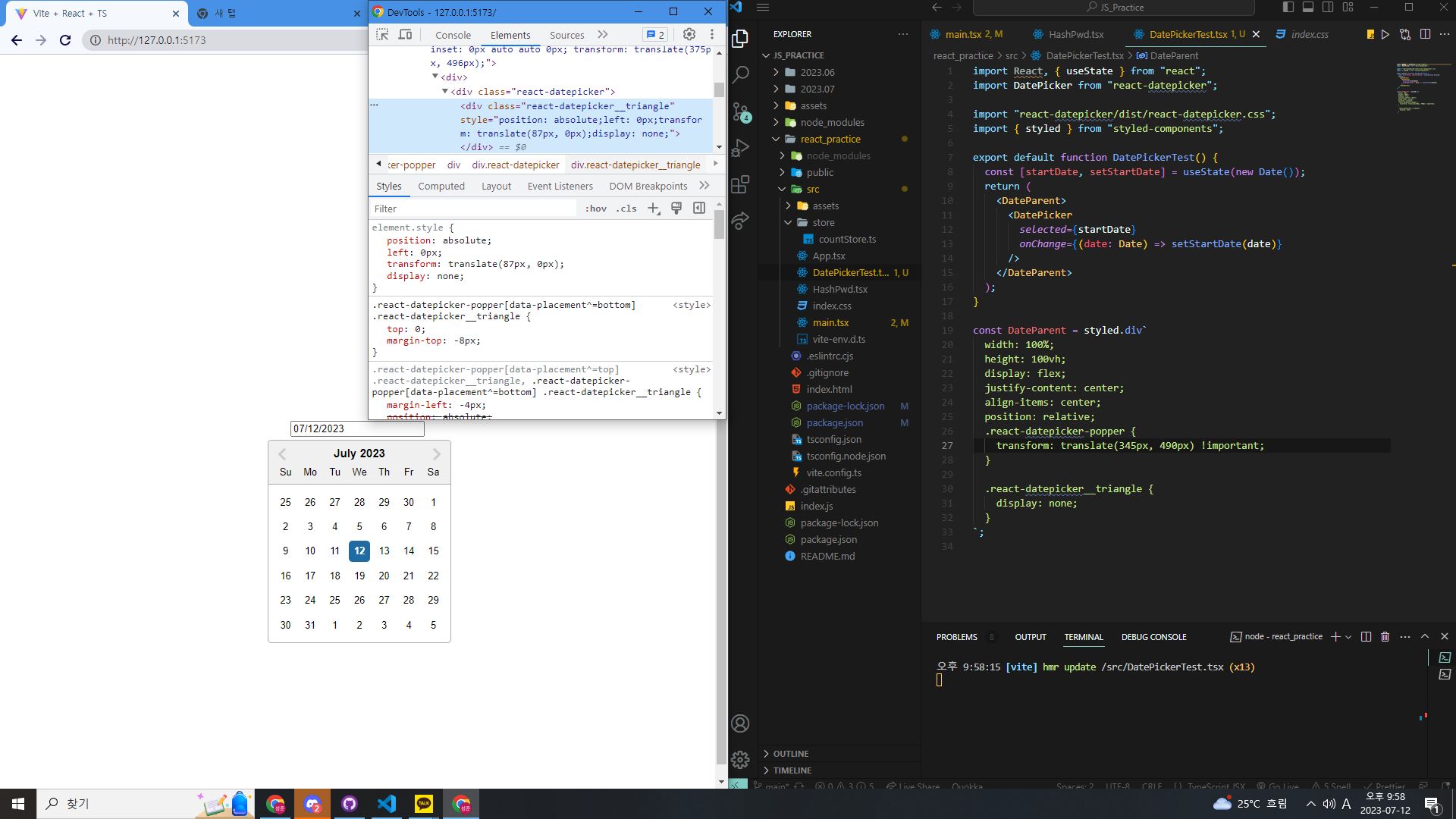Click DevTools inspect element picker icon
Viewport: 1456px width, 819px height.
click(x=382, y=35)
